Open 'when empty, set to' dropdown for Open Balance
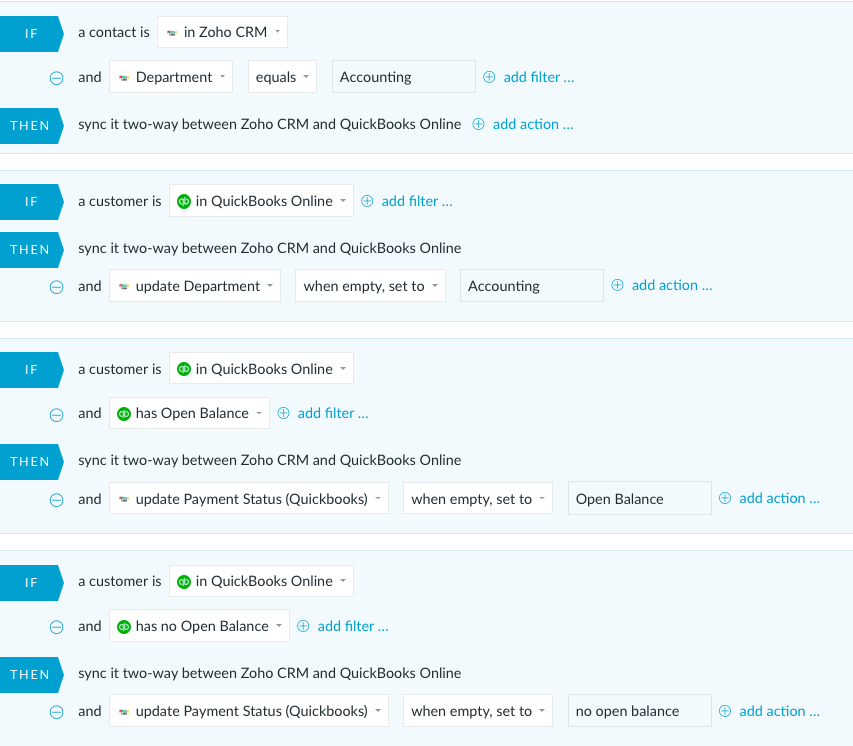853x746 pixels. point(478,498)
